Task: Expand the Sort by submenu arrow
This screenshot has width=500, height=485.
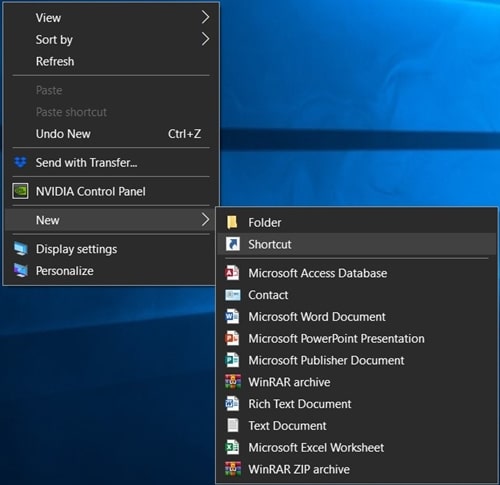Action: (205, 39)
